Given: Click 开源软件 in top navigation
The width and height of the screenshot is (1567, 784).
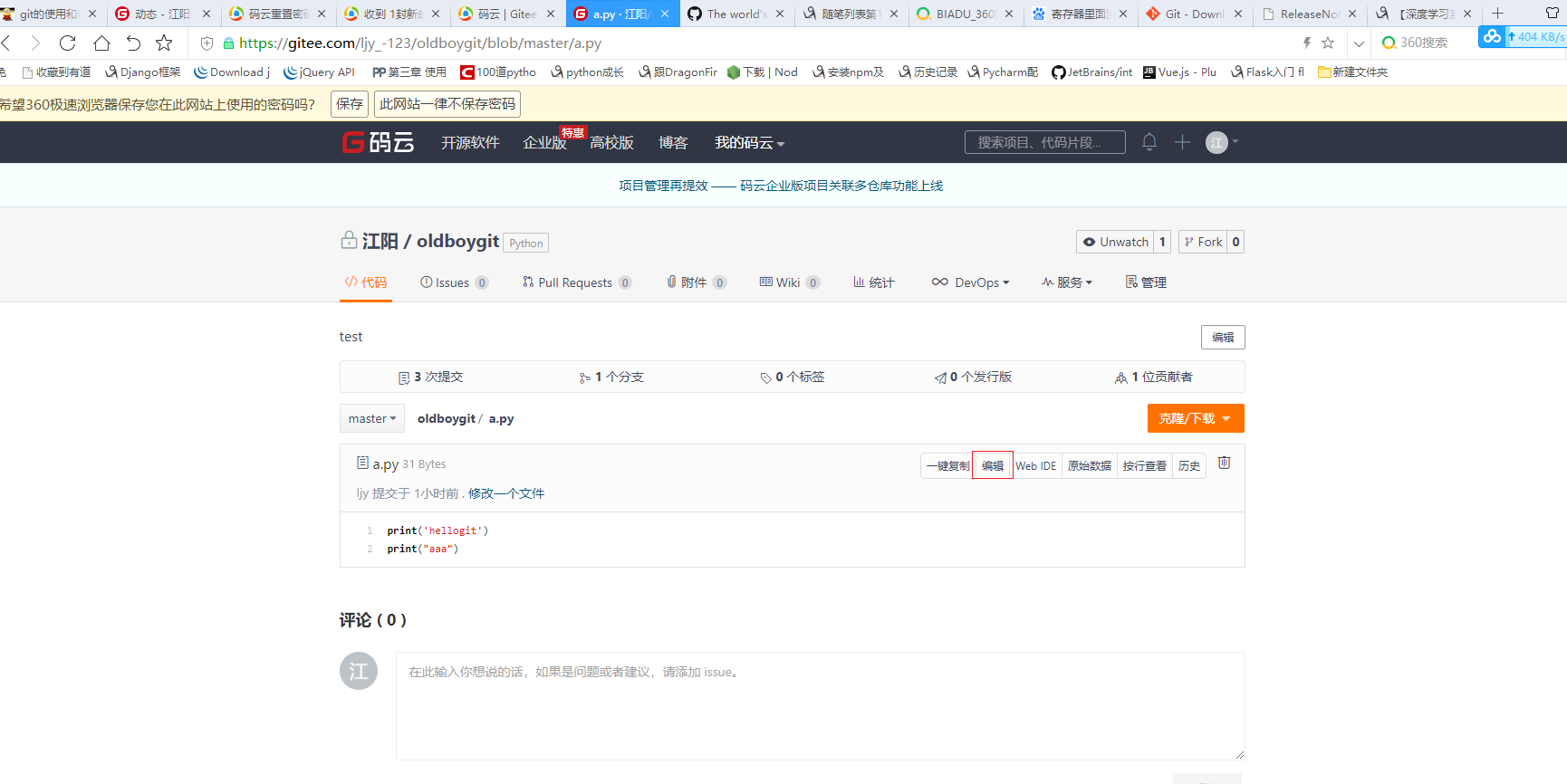Looking at the screenshot, I should pyautogui.click(x=470, y=142).
